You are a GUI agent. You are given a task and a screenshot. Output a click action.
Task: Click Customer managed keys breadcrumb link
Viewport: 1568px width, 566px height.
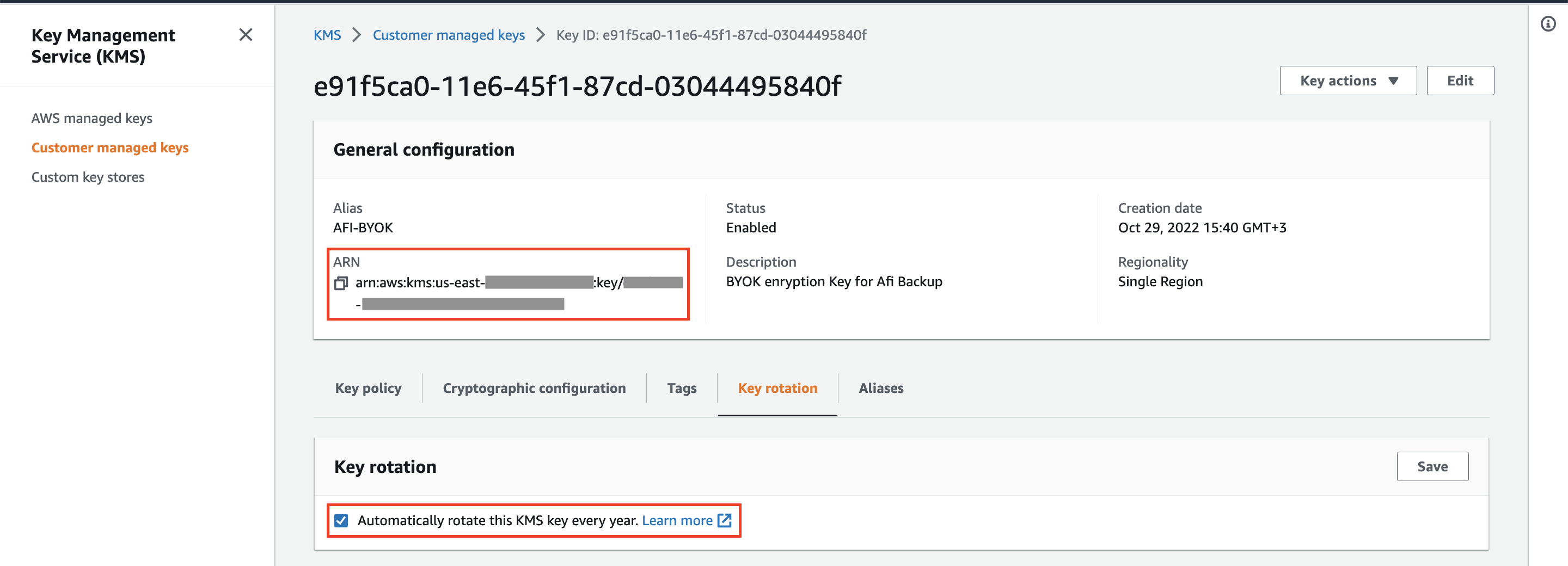coord(449,35)
